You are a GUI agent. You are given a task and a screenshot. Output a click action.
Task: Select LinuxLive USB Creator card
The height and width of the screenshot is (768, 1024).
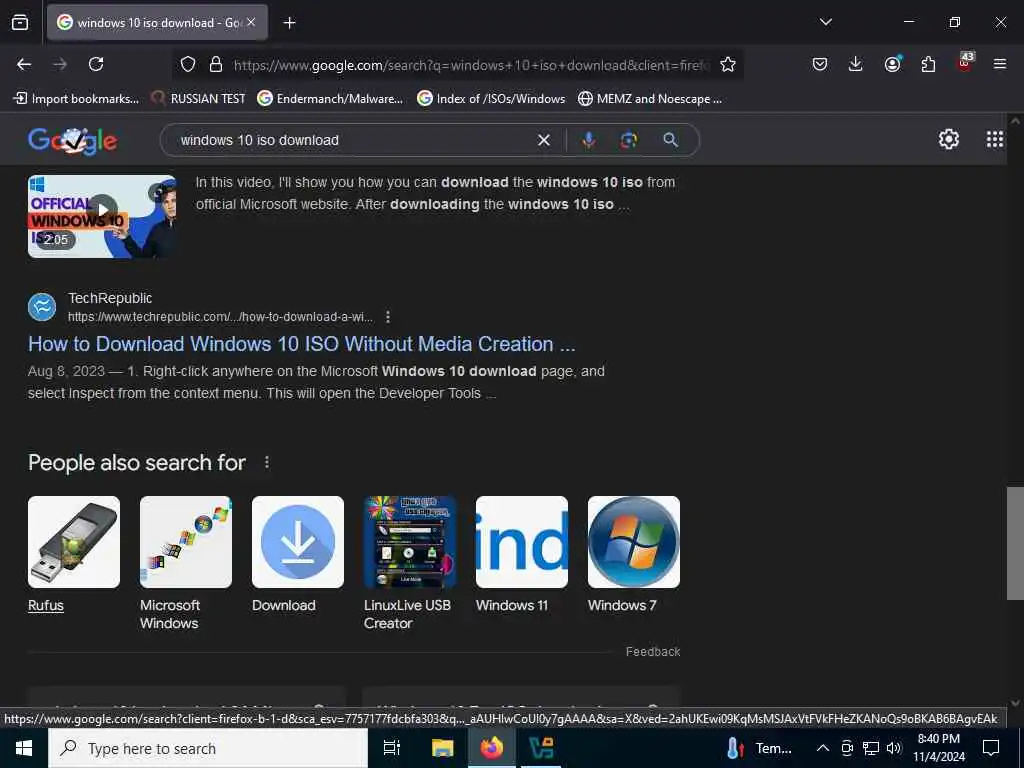click(409, 563)
